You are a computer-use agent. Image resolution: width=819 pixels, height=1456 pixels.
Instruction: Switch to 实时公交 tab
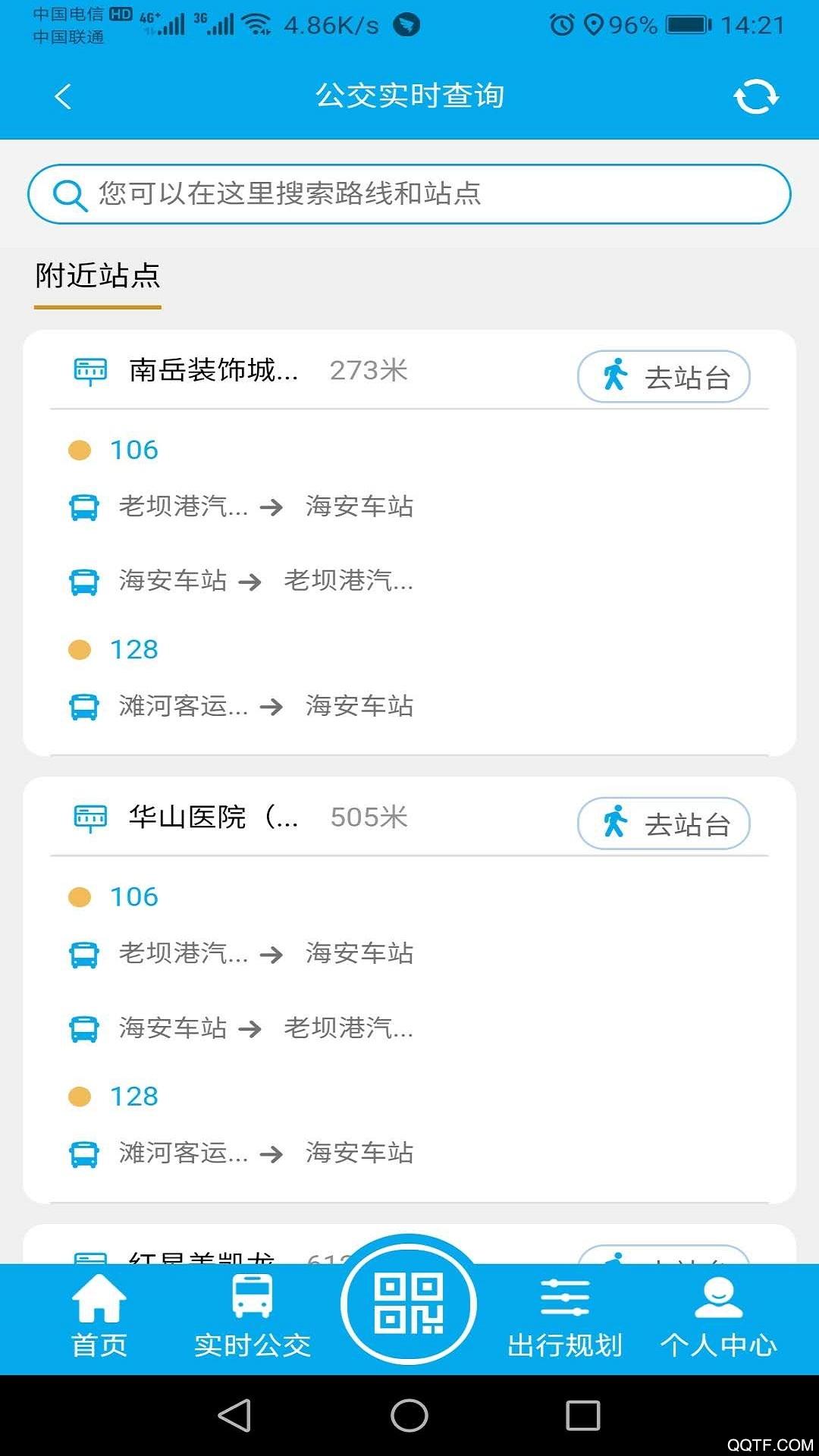coord(253,1316)
